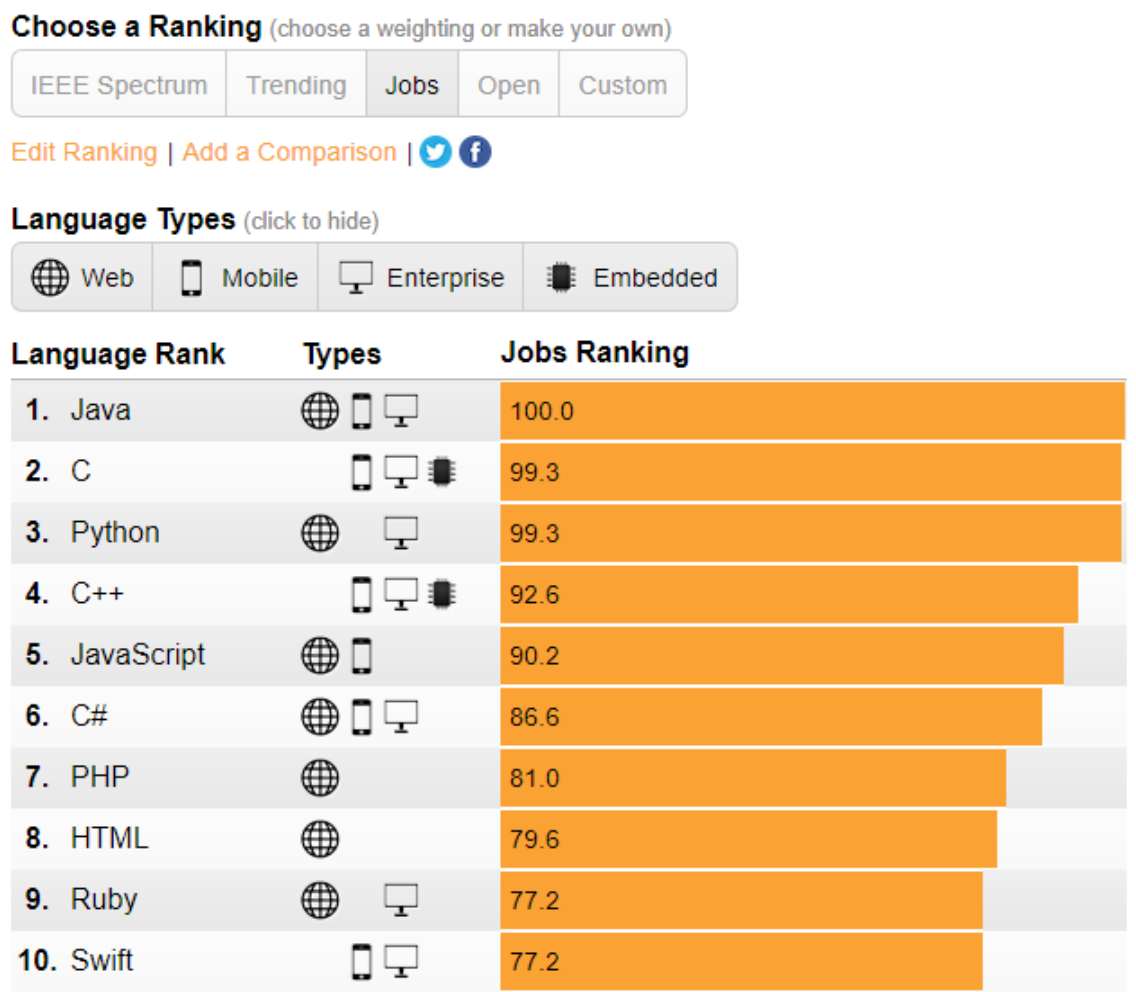Click the embedded chip icon in C row
The image size is (1136, 992).
[x=441, y=472]
